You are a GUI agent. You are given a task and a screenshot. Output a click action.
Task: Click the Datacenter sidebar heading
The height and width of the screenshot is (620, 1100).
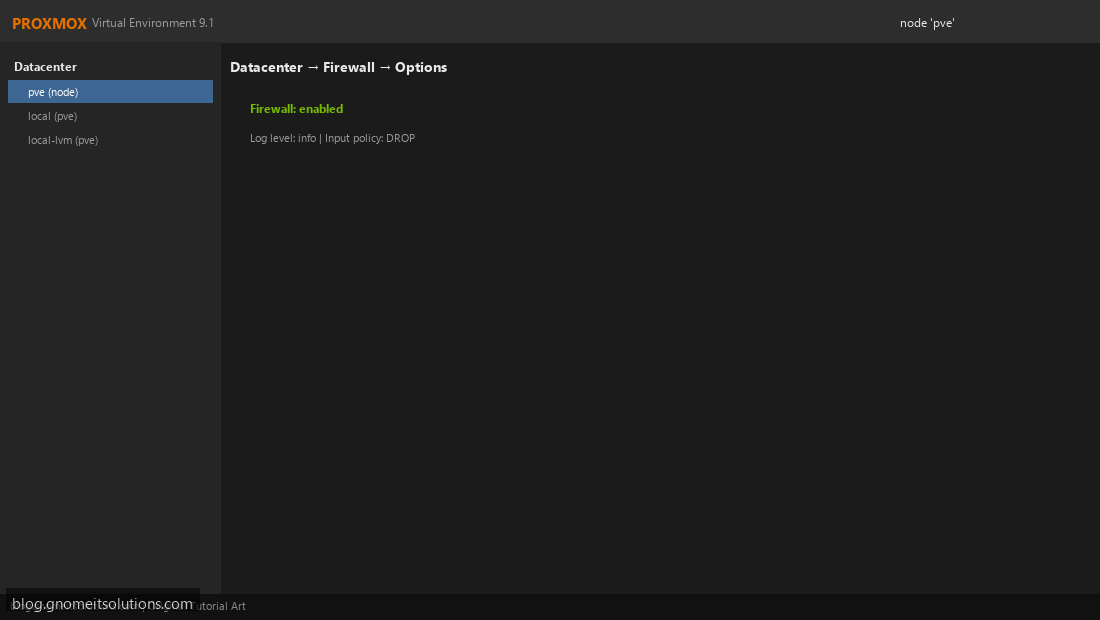coord(46,67)
